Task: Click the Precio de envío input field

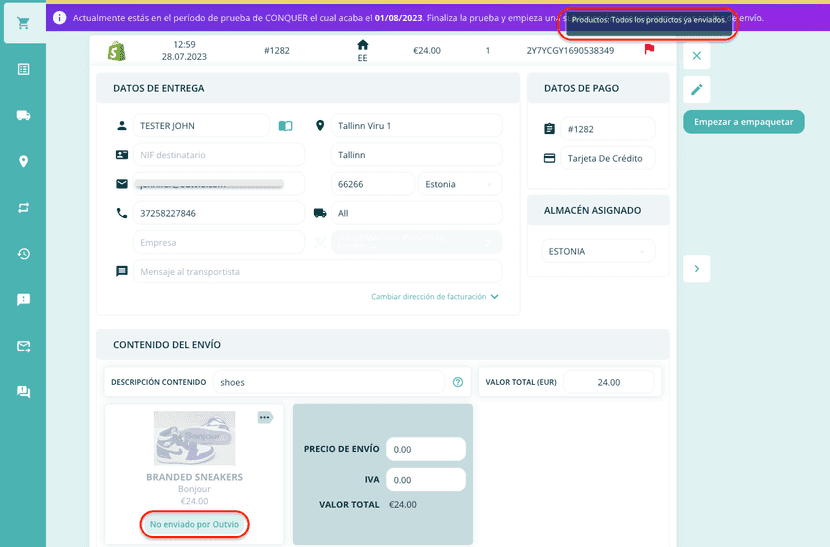Action: pos(426,449)
